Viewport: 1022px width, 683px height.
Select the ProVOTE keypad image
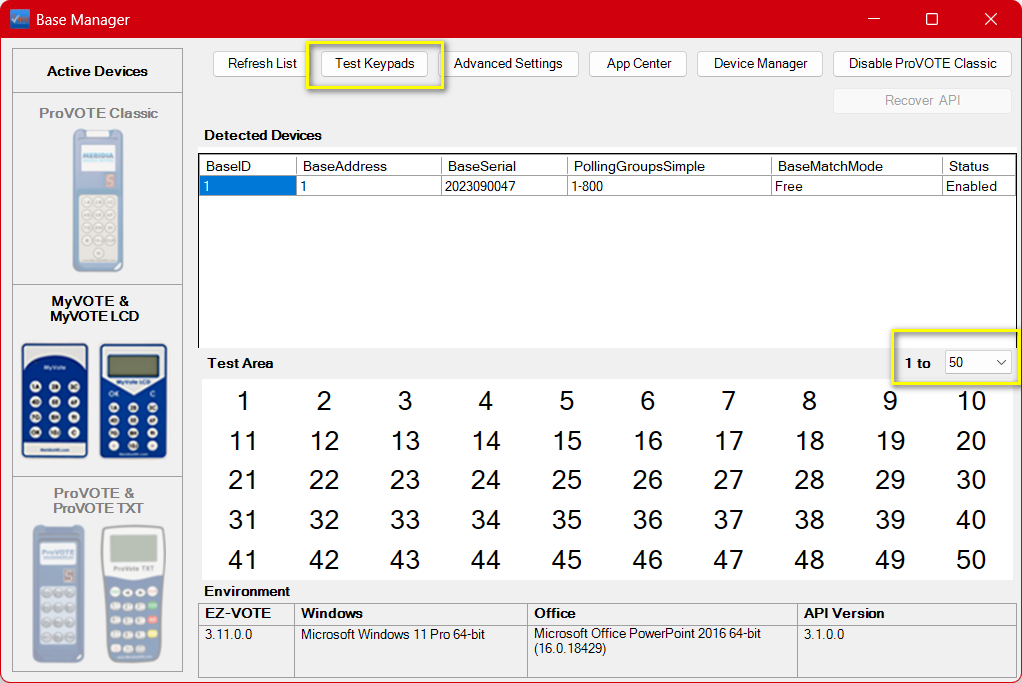pos(59,593)
